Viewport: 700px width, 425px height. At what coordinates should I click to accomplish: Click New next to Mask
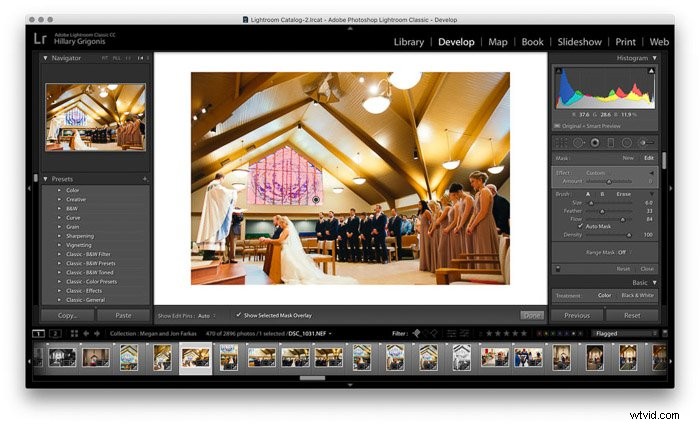(628, 158)
